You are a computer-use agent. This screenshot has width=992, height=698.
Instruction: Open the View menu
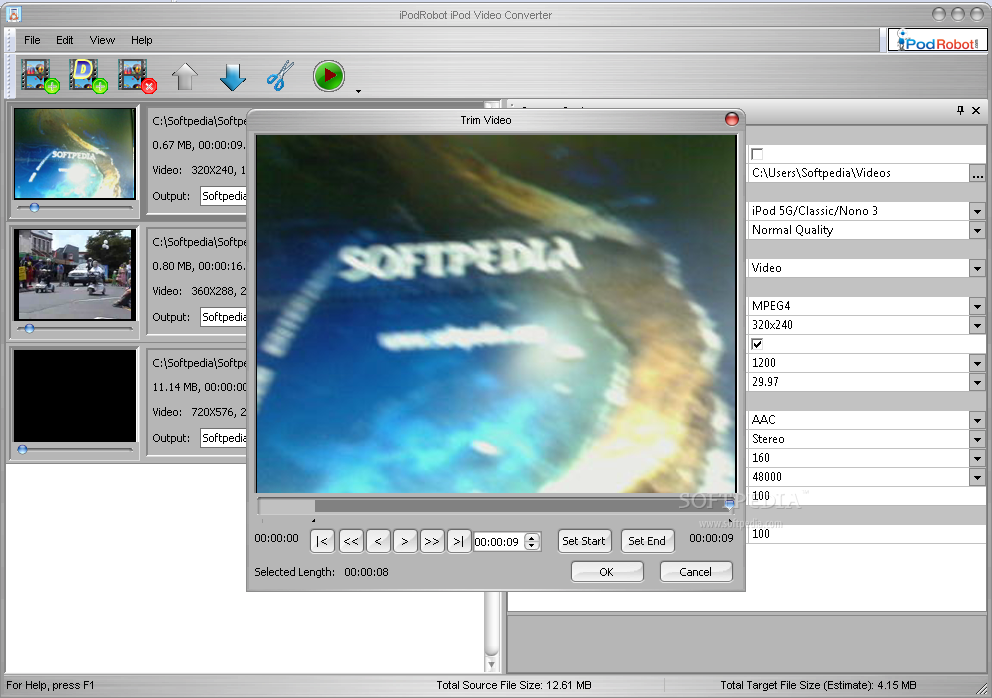point(102,40)
